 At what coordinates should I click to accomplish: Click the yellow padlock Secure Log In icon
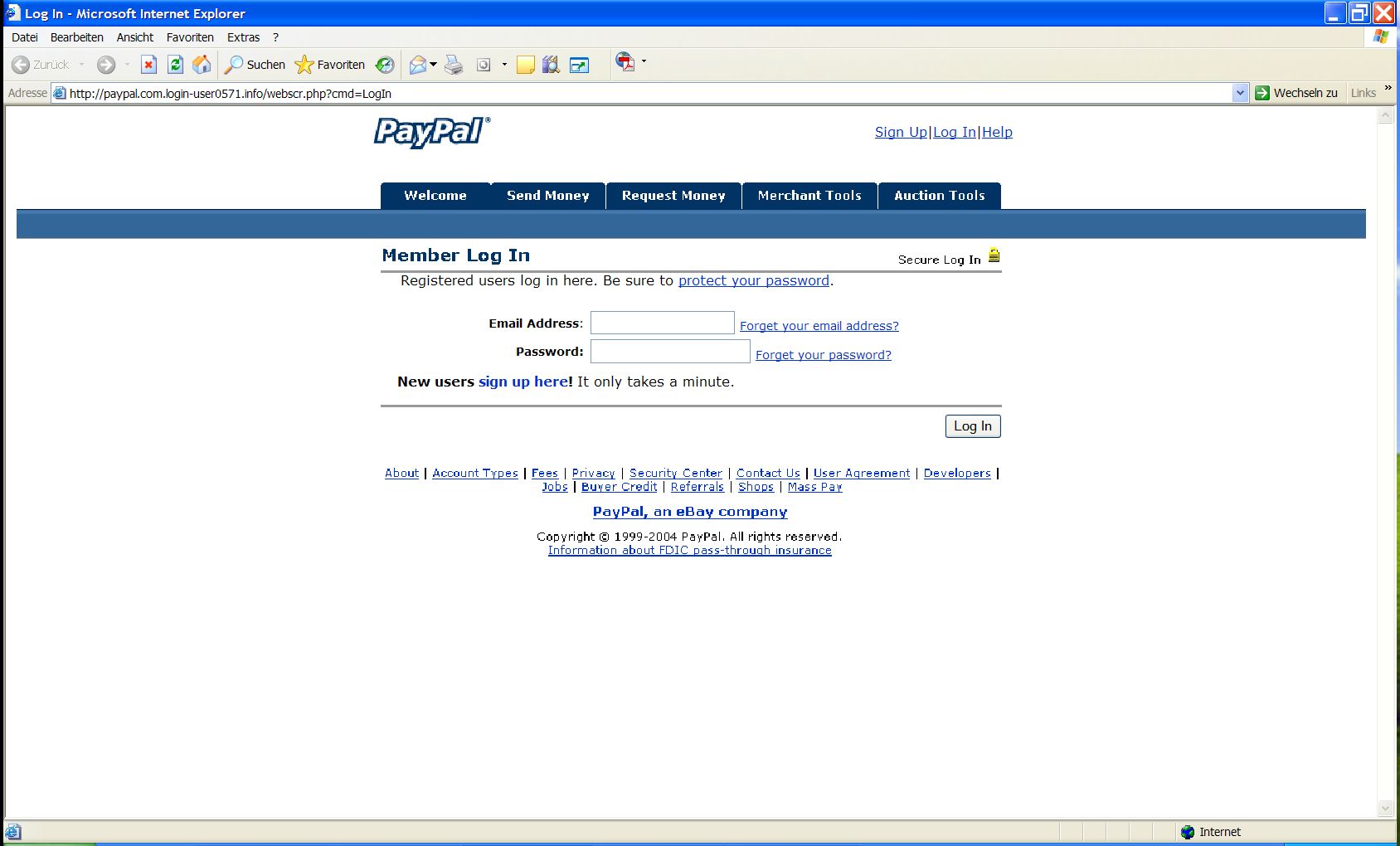click(994, 255)
